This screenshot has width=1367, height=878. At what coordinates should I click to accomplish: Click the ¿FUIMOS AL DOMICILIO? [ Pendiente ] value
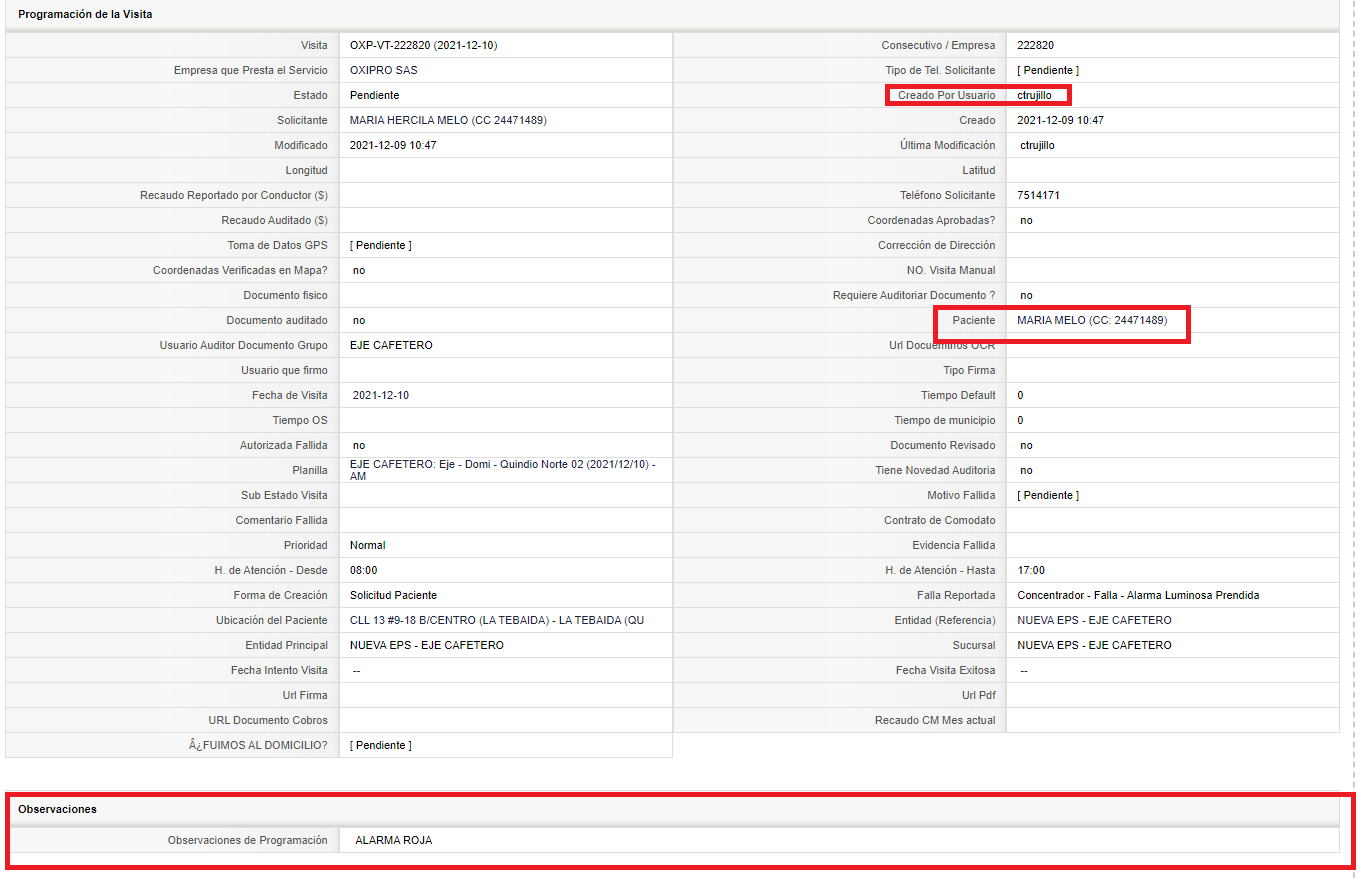pyautogui.click(x=381, y=745)
